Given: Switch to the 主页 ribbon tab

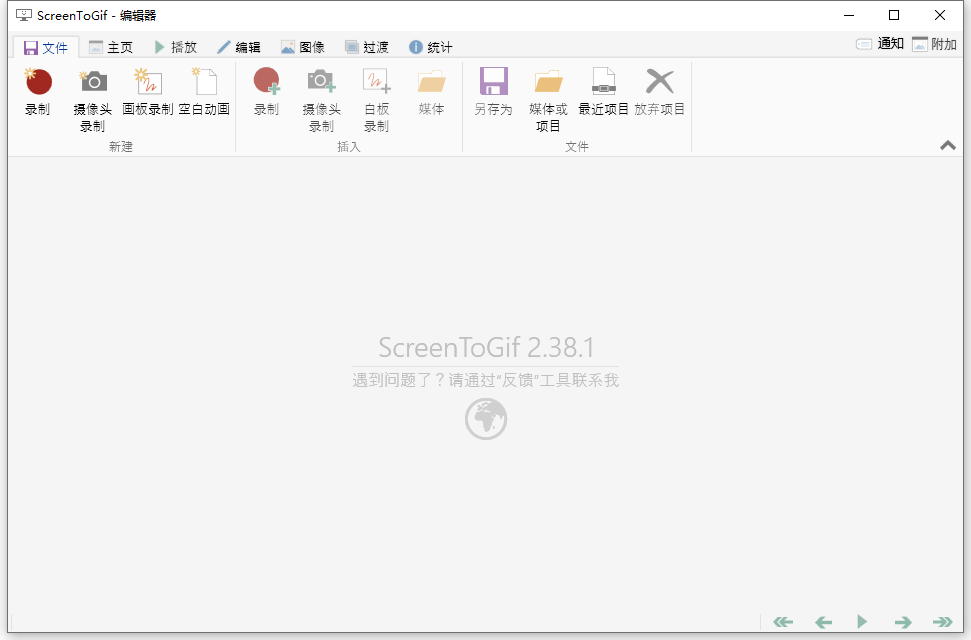Looking at the screenshot, I should 111,47.
